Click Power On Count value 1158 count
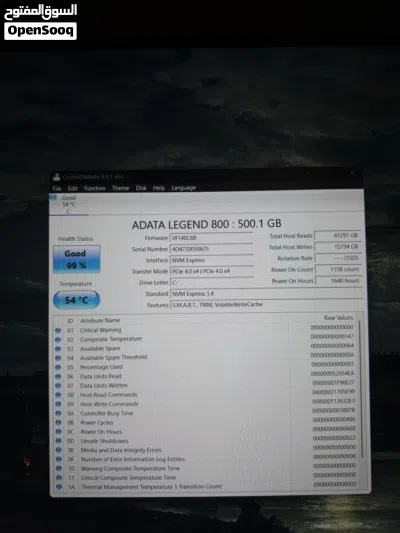Image resolution: width=400 pixels, height=533 pixels. click(337, 269)
